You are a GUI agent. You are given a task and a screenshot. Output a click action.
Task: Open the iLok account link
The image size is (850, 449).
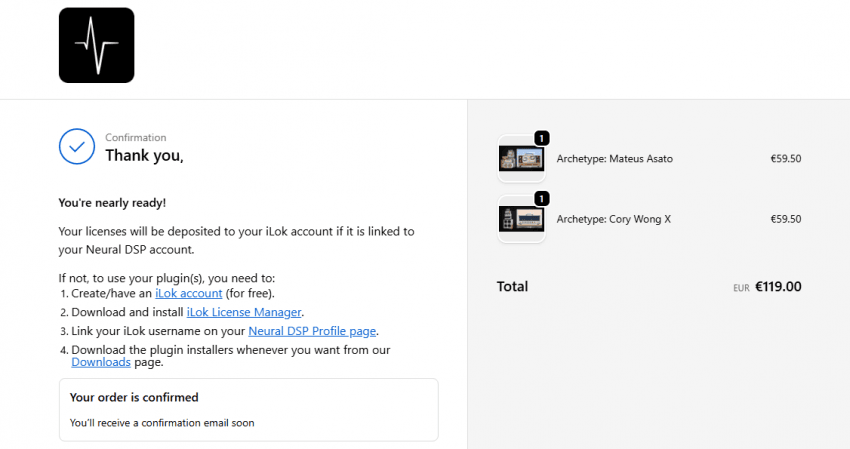point(189,293)
